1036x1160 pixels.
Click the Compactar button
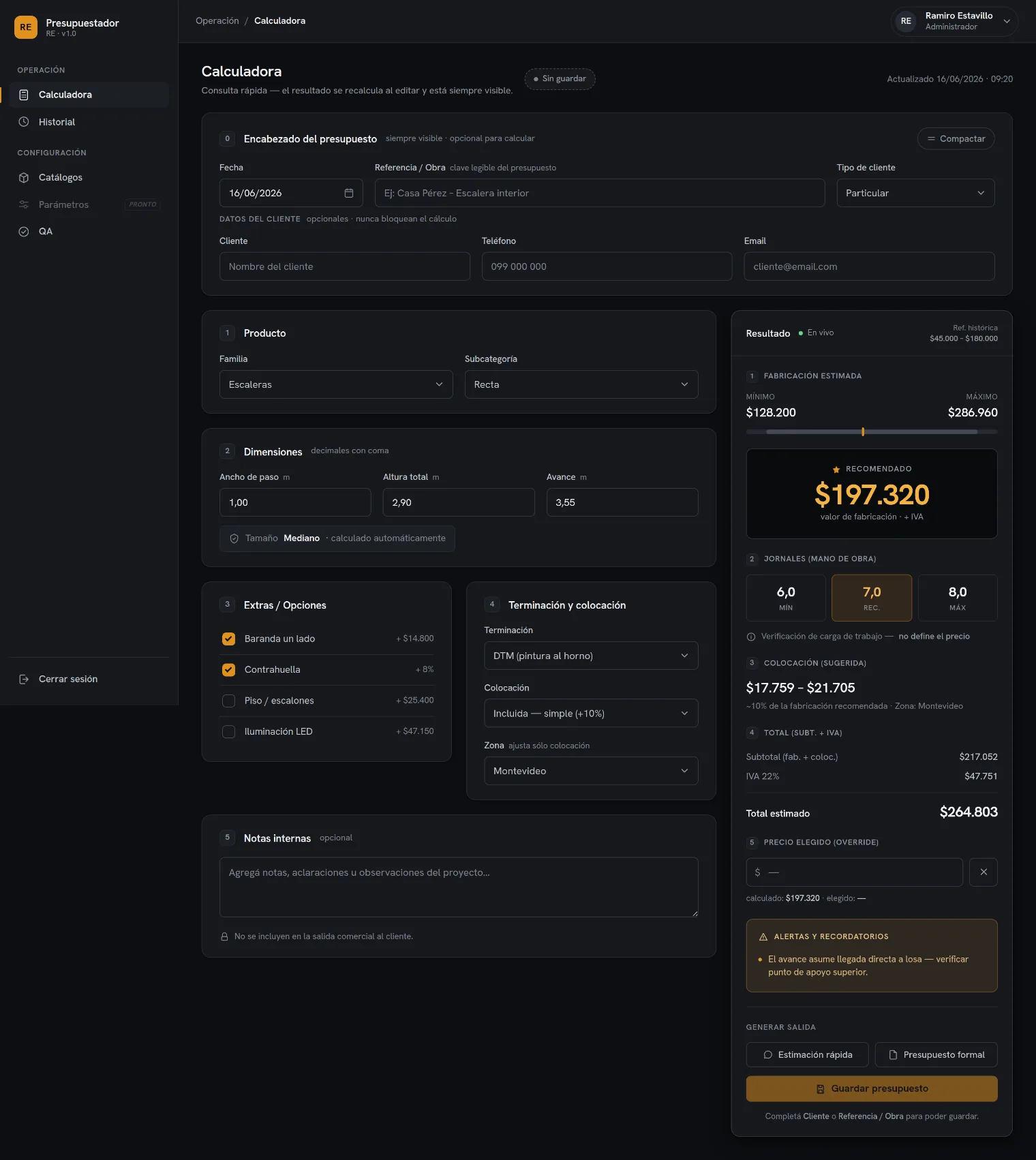[x=956, y=138]
